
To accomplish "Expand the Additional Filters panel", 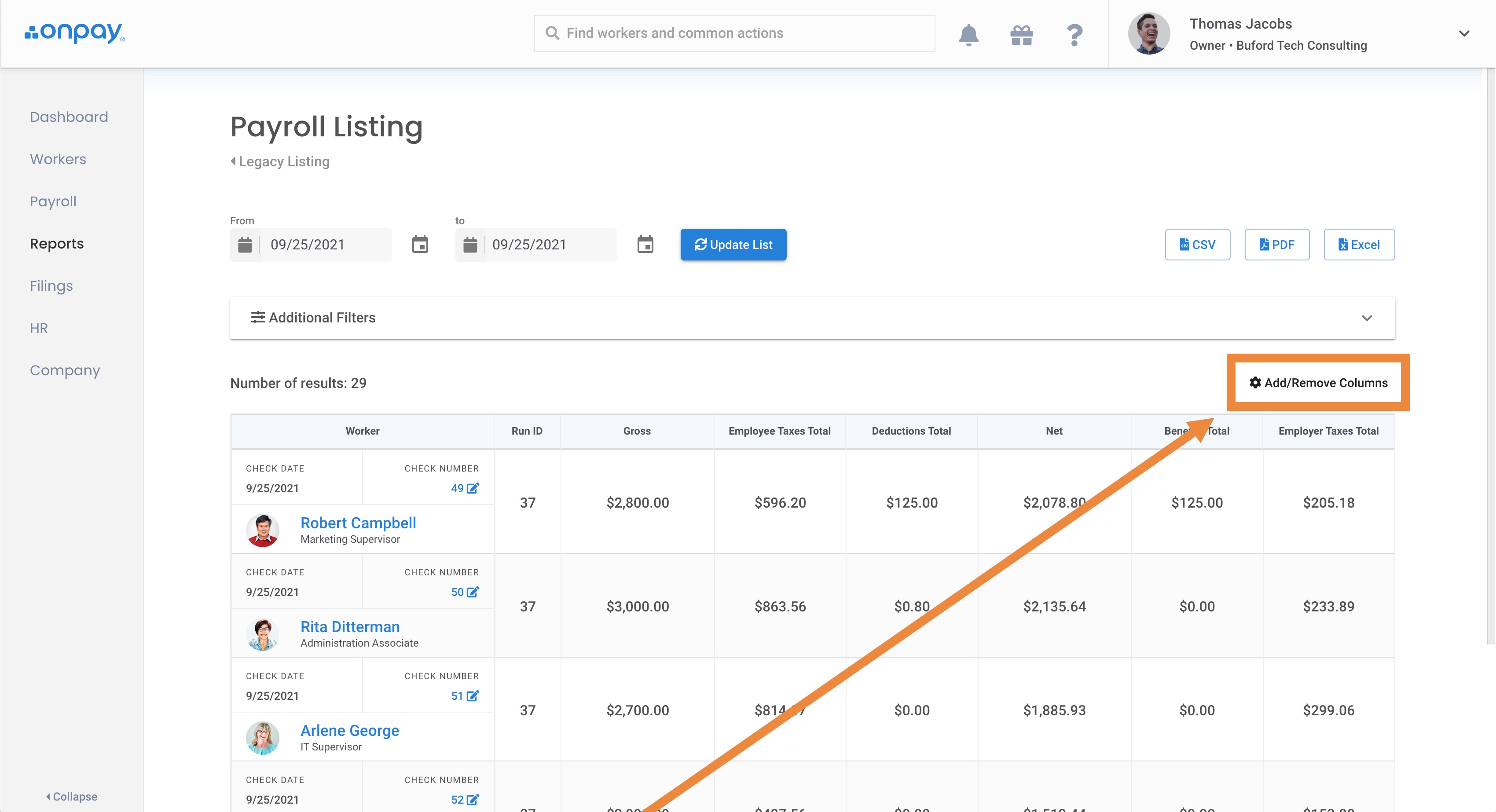I will tap(813, 318).
